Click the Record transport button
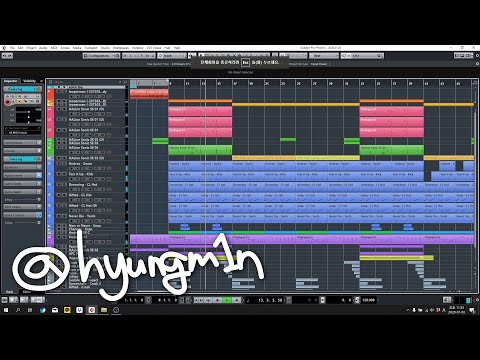480x360 pixels. coord(237,300)
